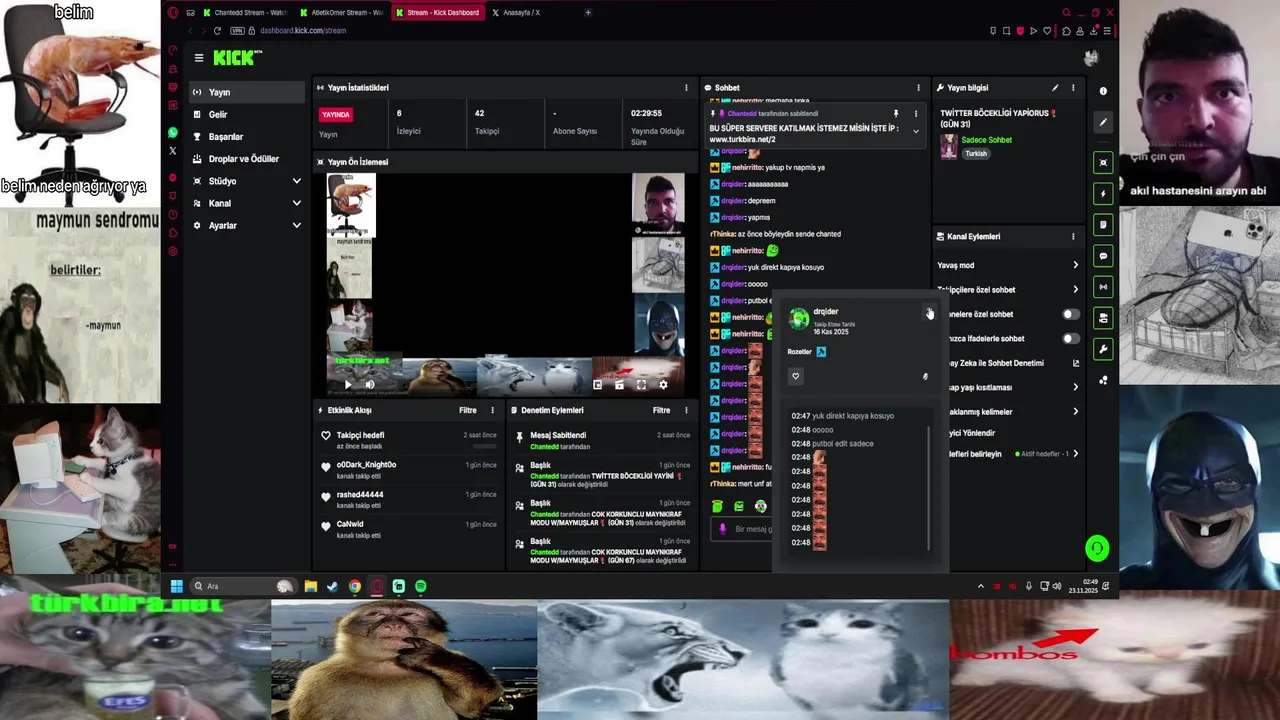
Task: Open Filtre in Denetim Eylemleri
Action: (x=662, y=410)
